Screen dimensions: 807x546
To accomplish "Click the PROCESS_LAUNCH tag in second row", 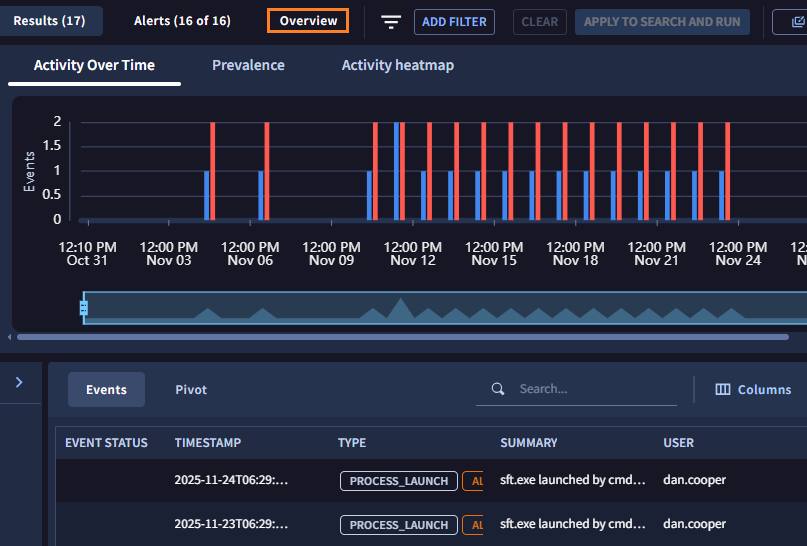I will click(x=399, y=525).
